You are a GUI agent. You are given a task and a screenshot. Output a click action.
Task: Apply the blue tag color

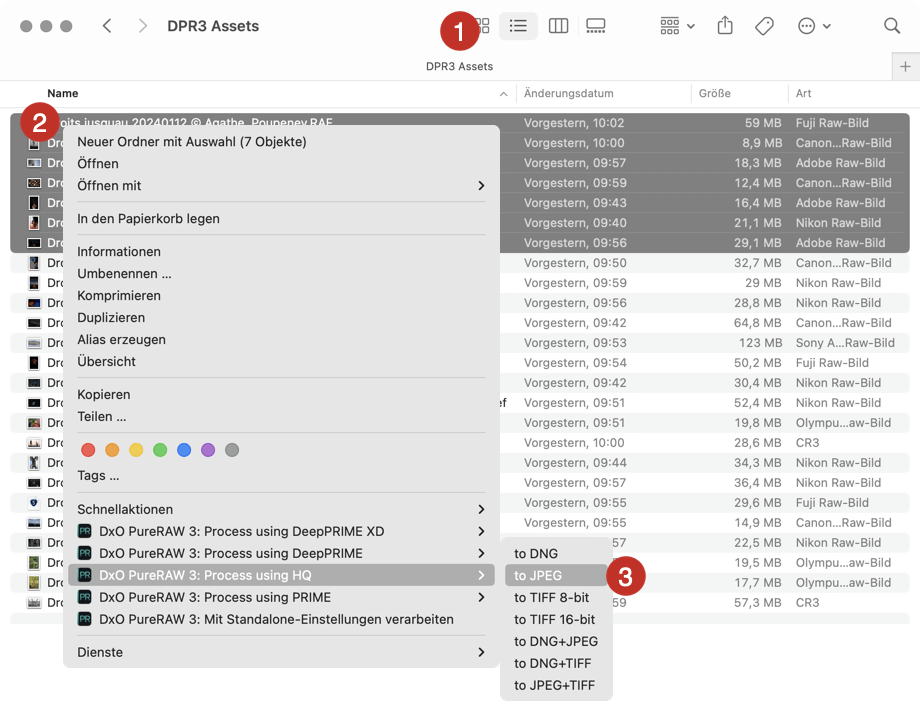pyautogui.click(x=184, y=450)
